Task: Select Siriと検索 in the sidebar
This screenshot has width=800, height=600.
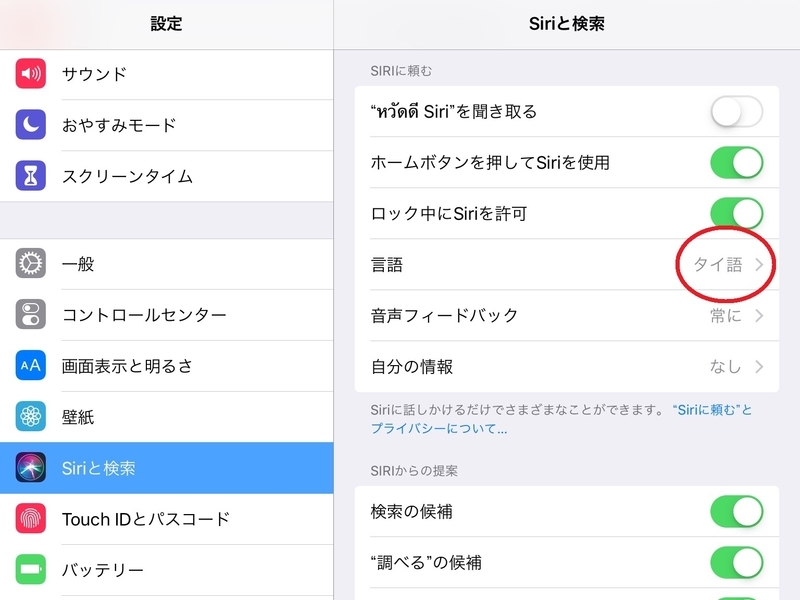Action: point(100,468)
